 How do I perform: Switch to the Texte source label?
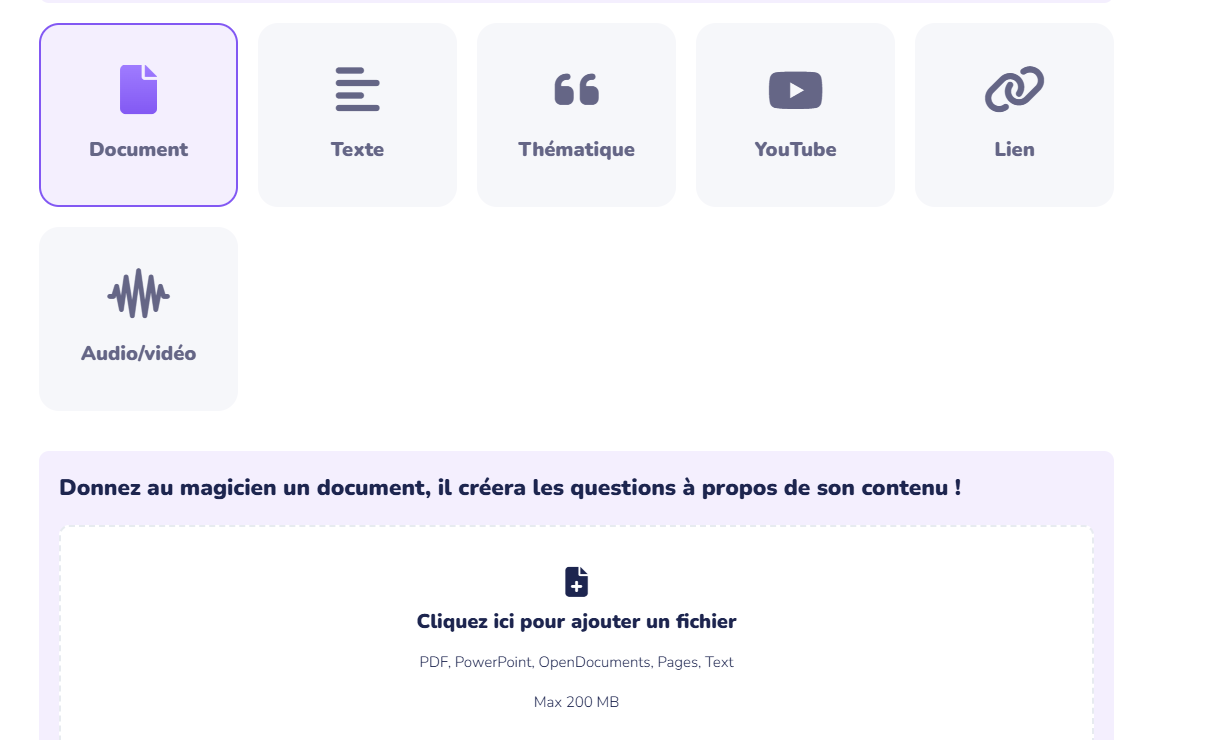357,149
